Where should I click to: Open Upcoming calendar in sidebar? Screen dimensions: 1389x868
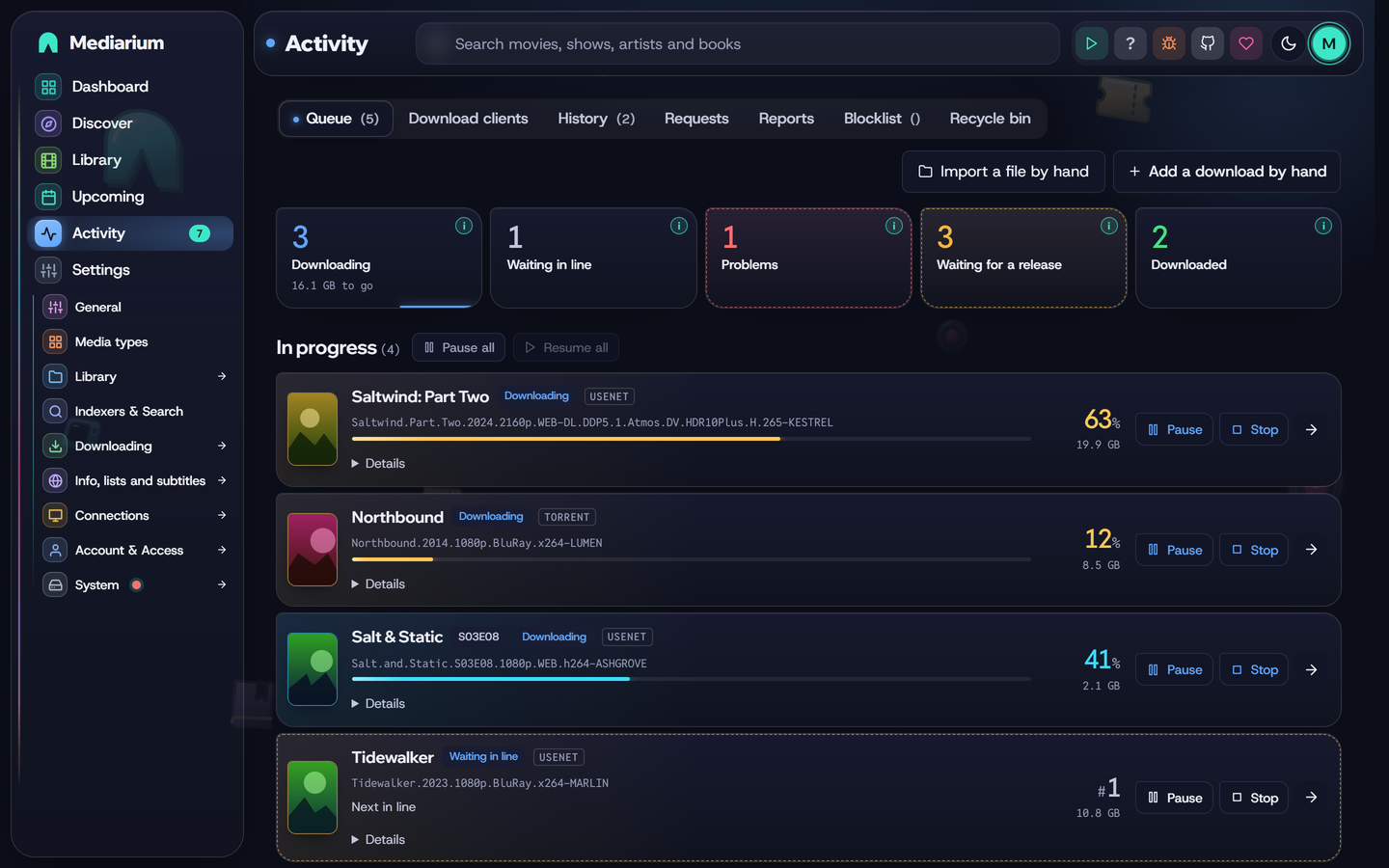pos(131,197)
